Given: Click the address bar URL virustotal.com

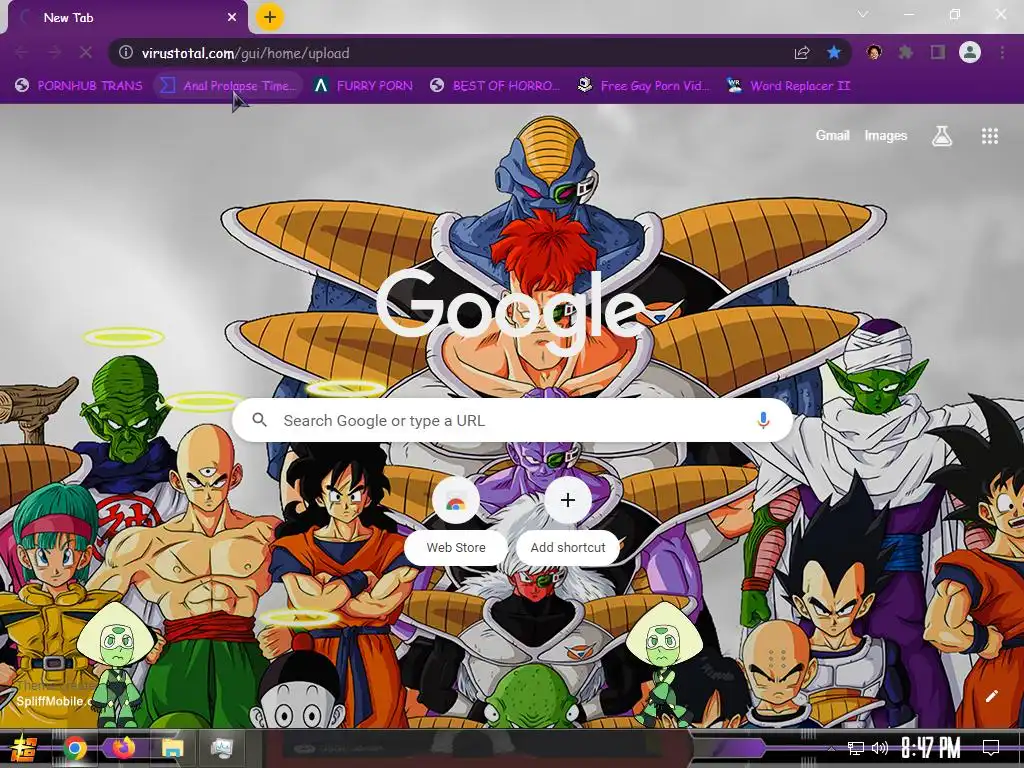Looking at the screenshot, I should tap(246, 53).
